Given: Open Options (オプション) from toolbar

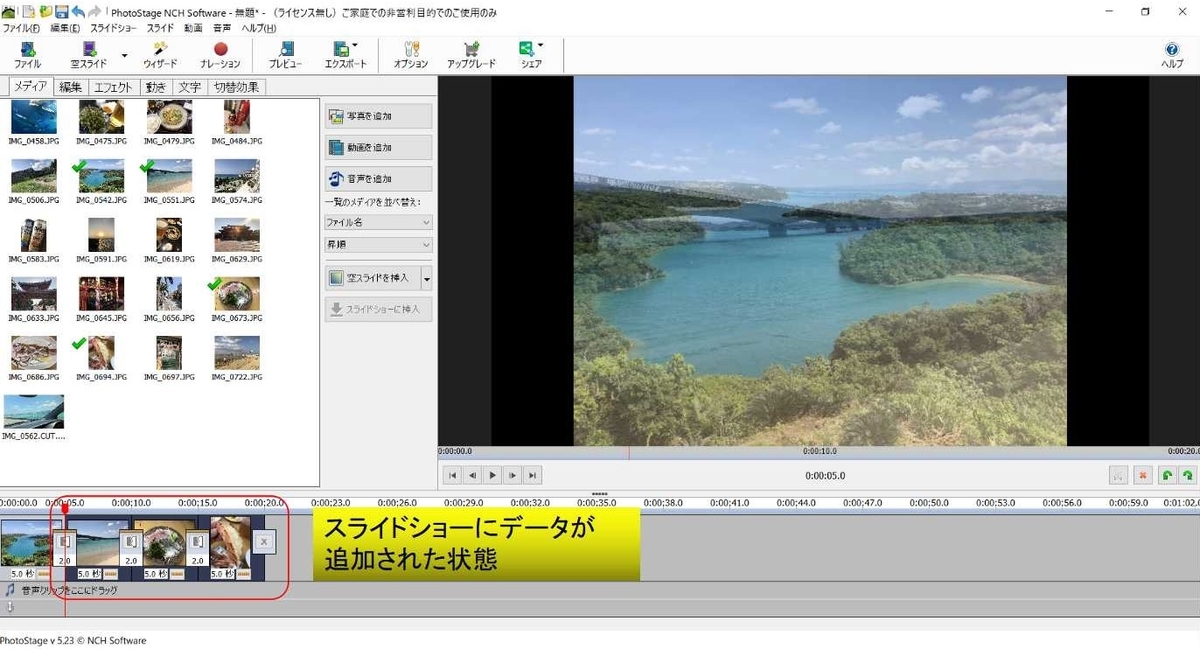Looking at the screenshot, I should coord(410,54).
